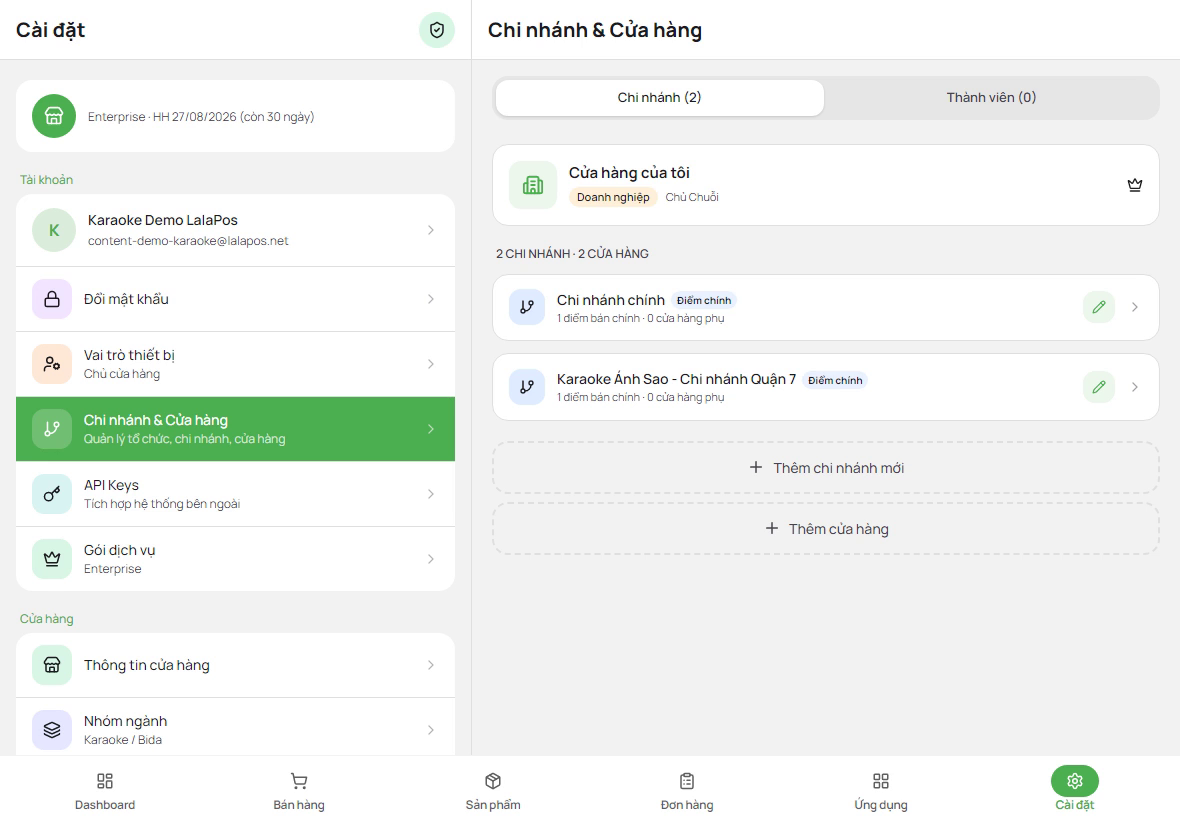Edit Chi nhánh chính with pencil icon
1180x820 pixels.
point(1099,307)
